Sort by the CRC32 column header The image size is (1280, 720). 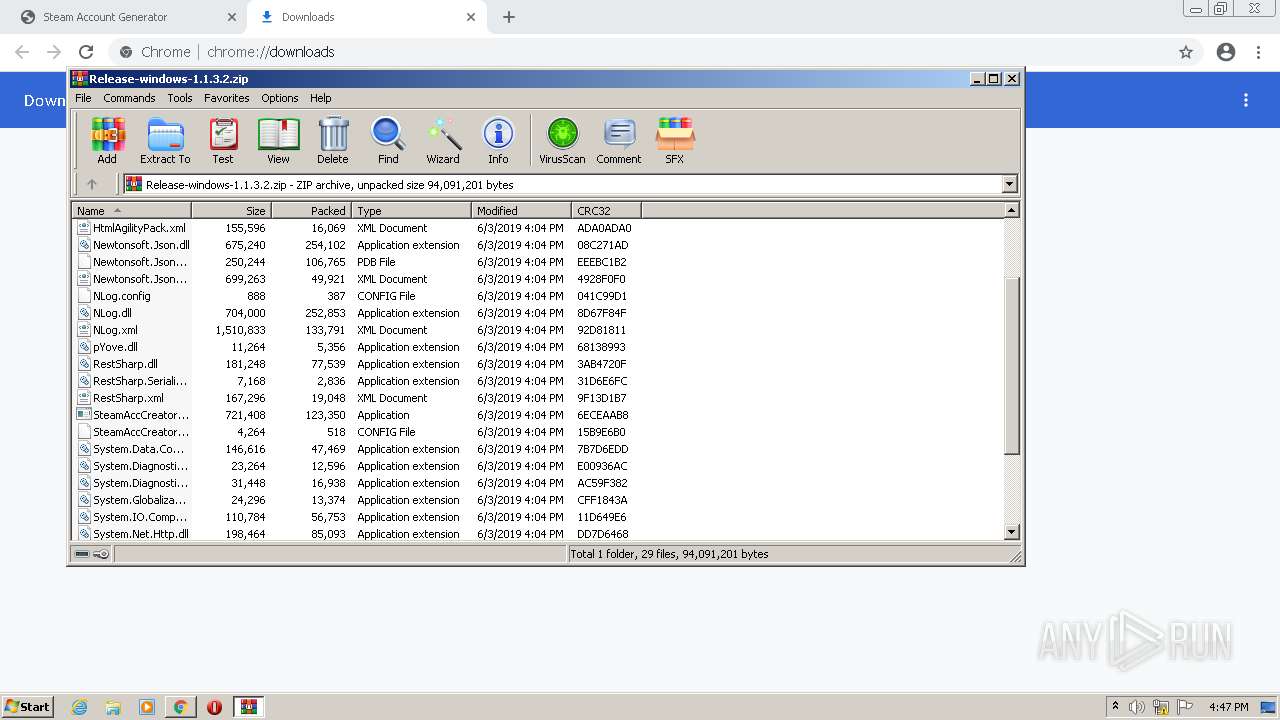click(606, 210)
